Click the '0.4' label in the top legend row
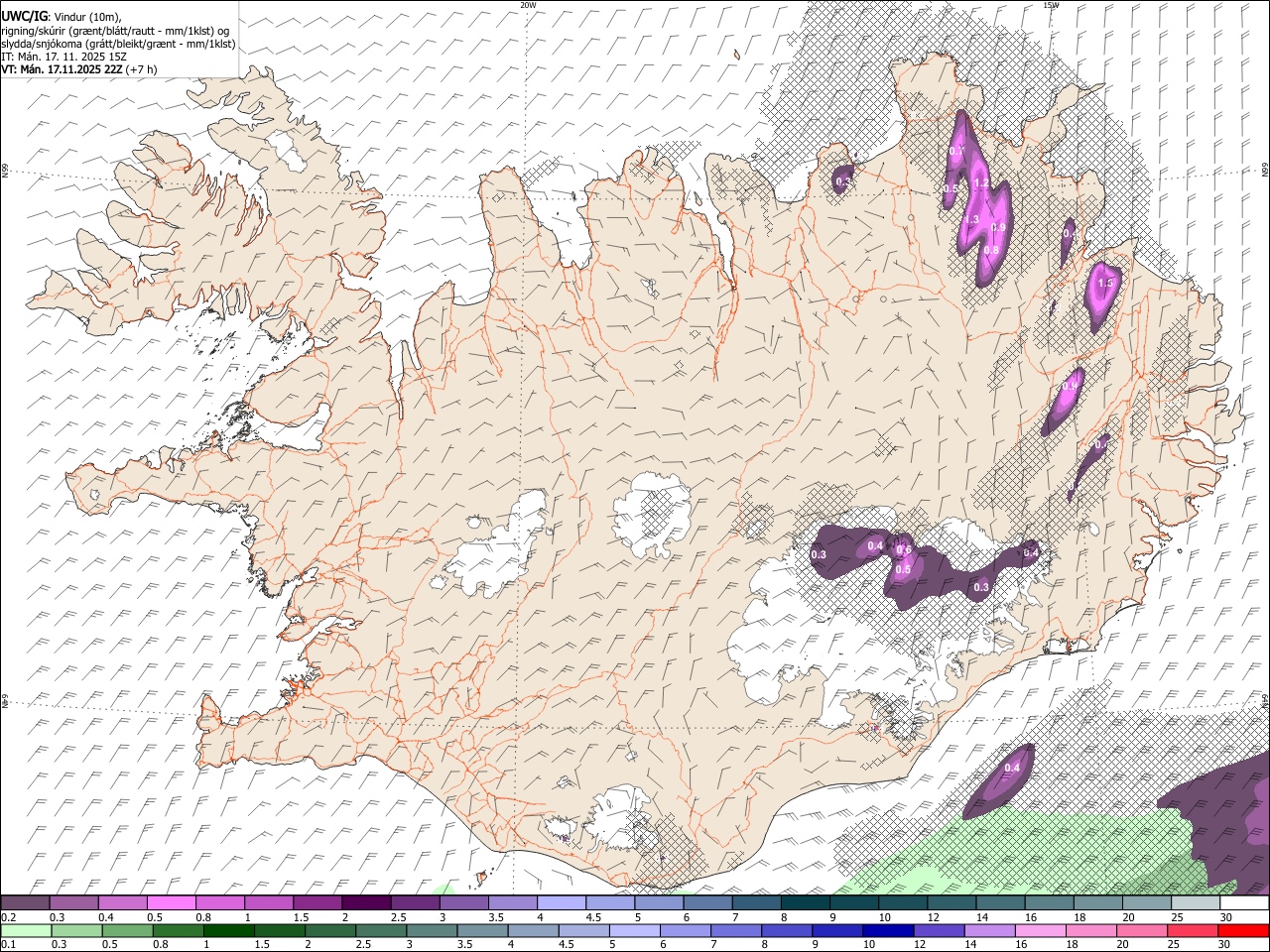The width and height of the screenshot is (1270, 952). coord(106,917)
